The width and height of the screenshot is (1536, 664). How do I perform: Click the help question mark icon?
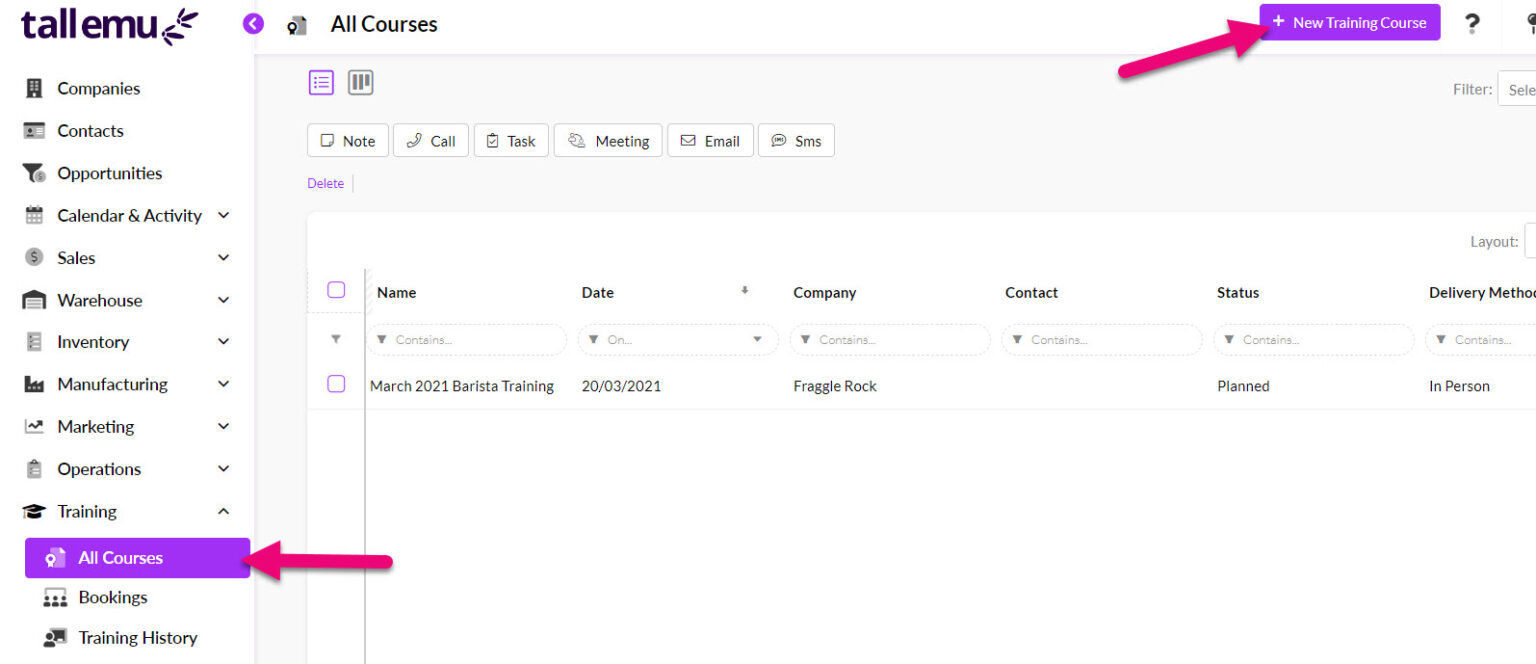pos(1471,24)
